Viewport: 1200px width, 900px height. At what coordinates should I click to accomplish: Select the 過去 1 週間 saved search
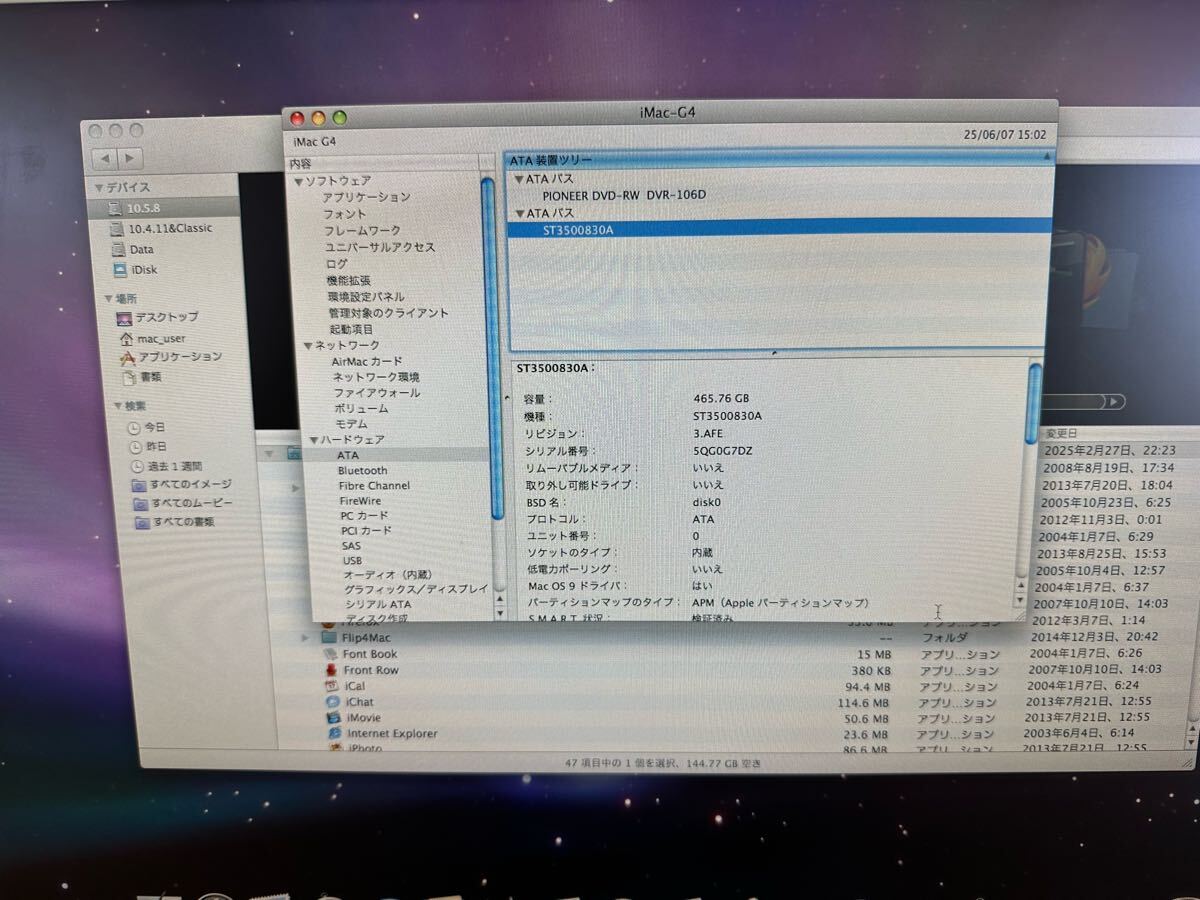point(174,466)
